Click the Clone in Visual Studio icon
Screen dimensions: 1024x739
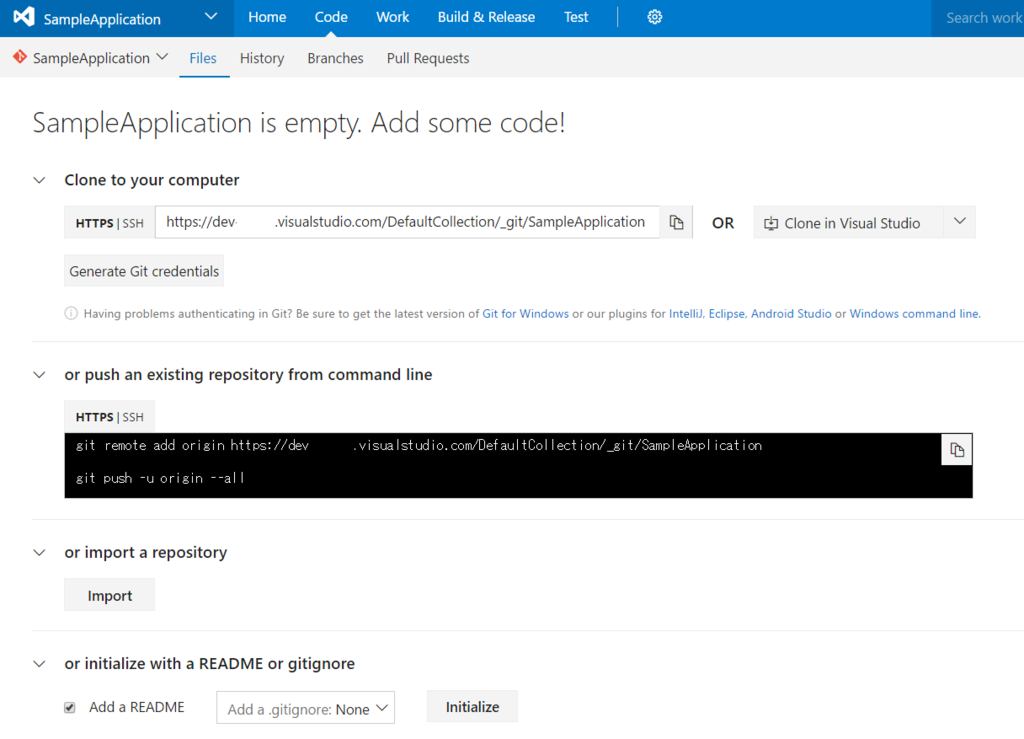771,223
